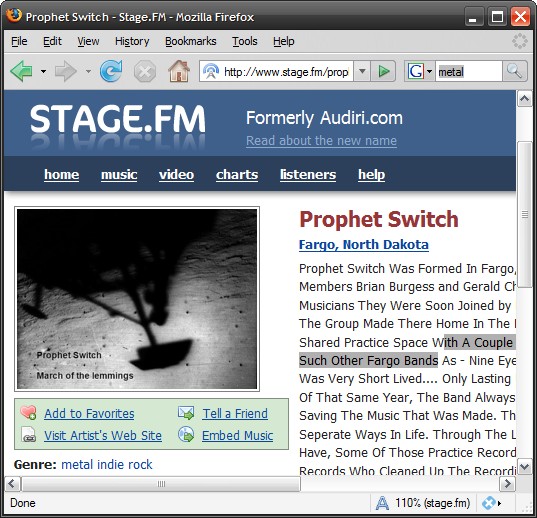The width and height of the screenshot is (537, 518).
Task: Open the video navigation link
Action: (x=176, y=174)
